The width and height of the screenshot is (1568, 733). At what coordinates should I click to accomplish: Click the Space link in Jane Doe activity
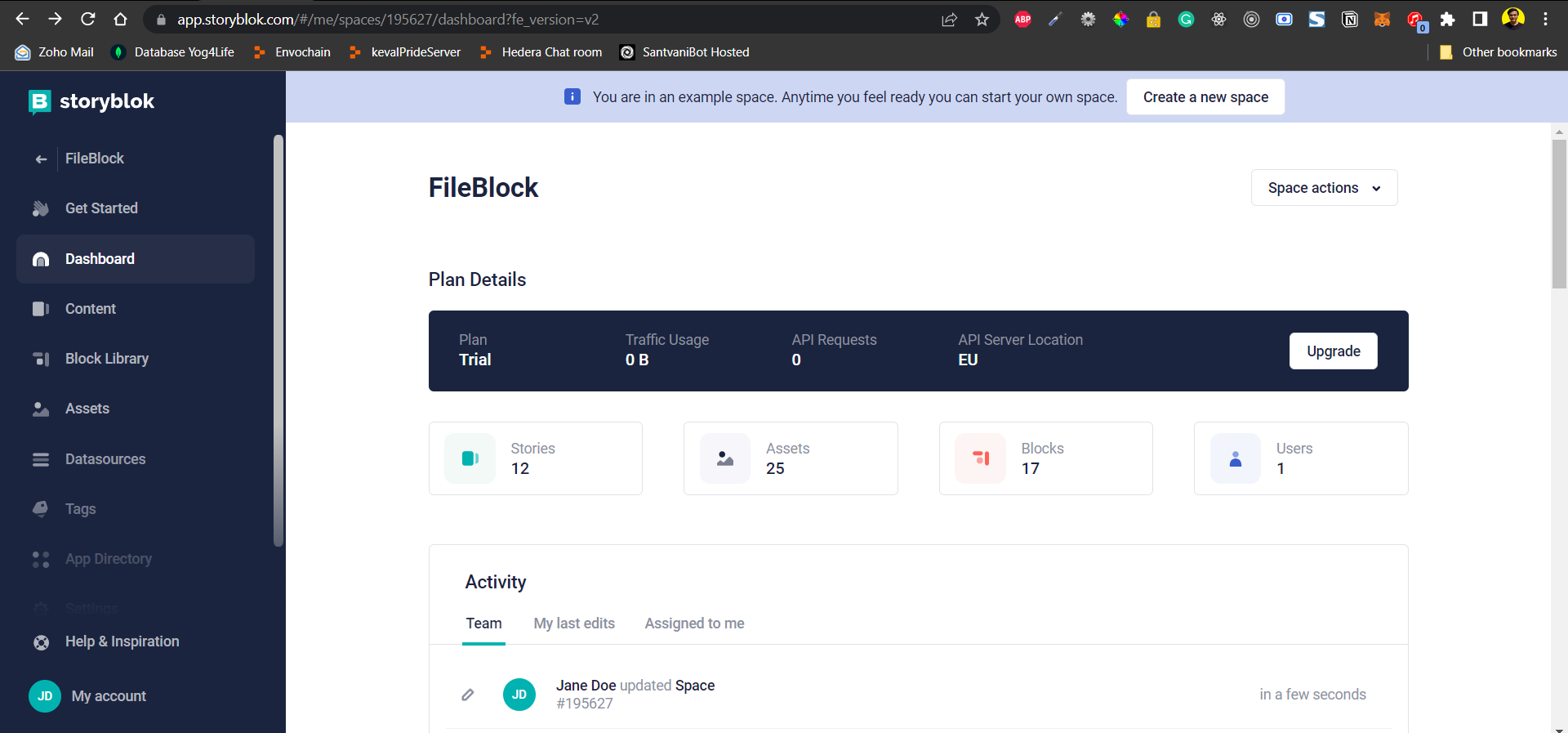coord(695,686)
